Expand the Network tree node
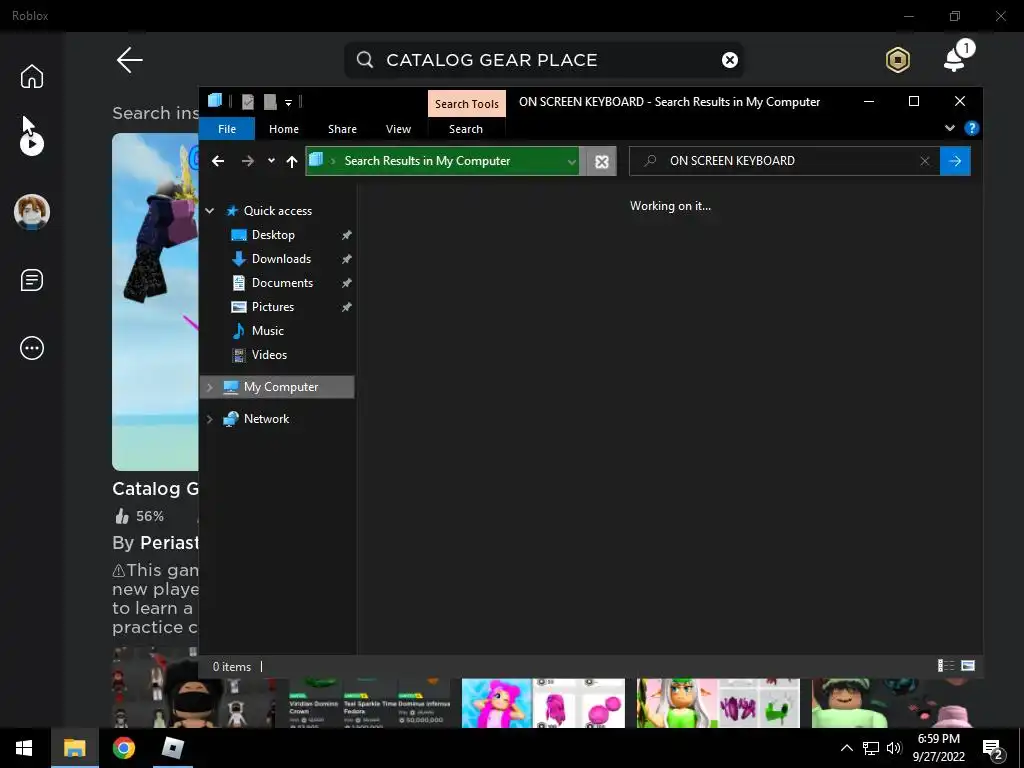 210,419
